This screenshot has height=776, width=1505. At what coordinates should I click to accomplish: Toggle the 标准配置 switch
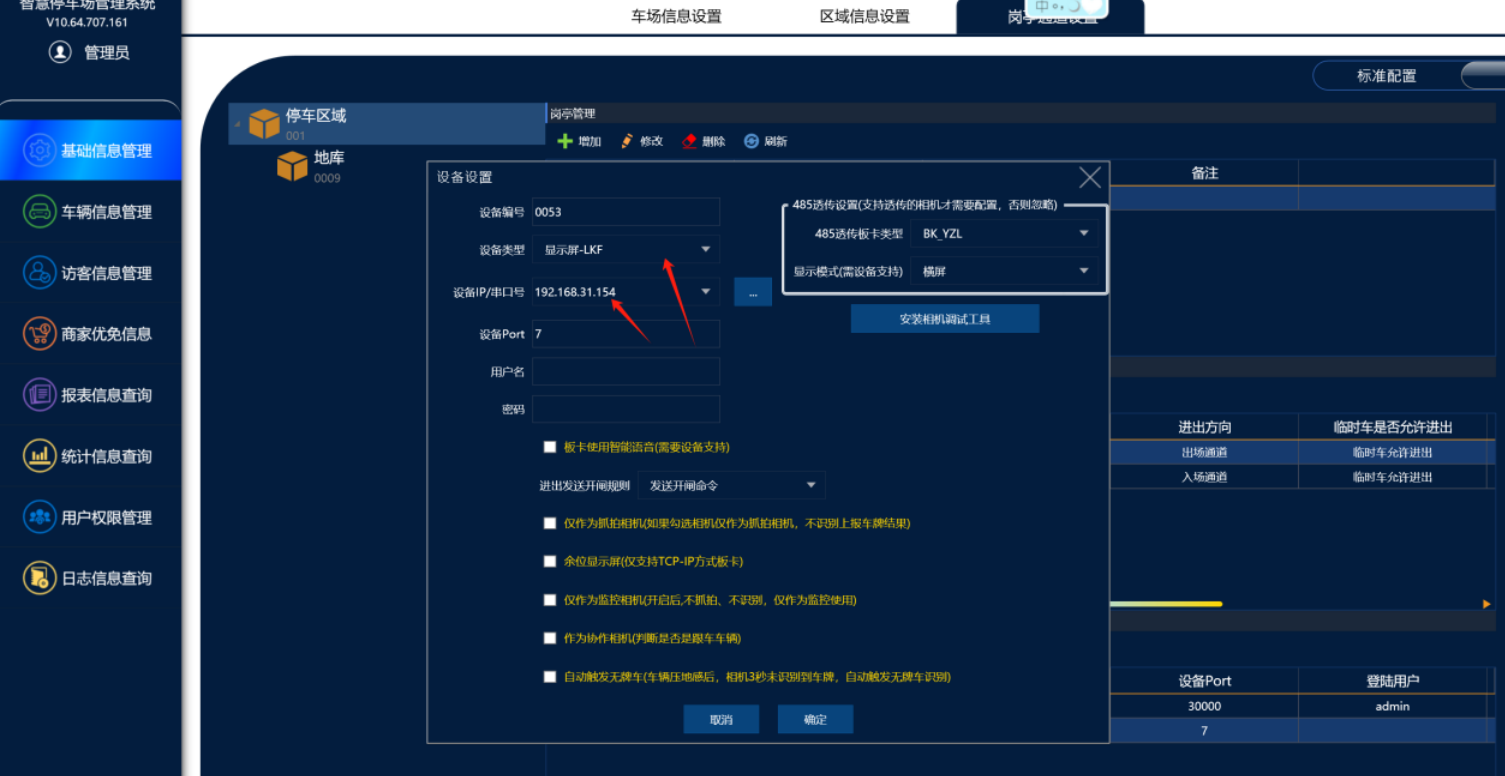1482,76
